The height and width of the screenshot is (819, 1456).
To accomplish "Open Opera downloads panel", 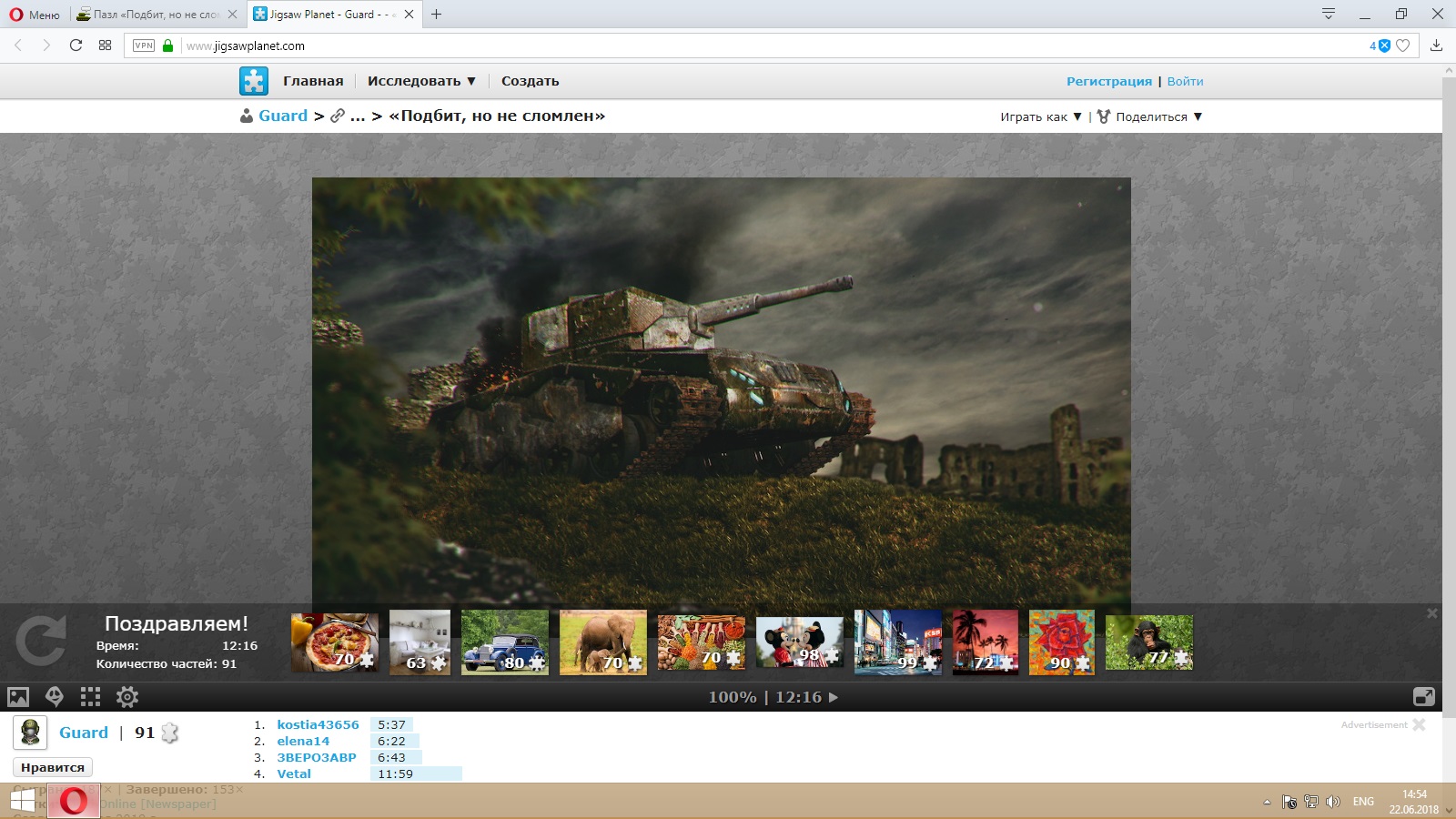I will [x=1436, y=45].
